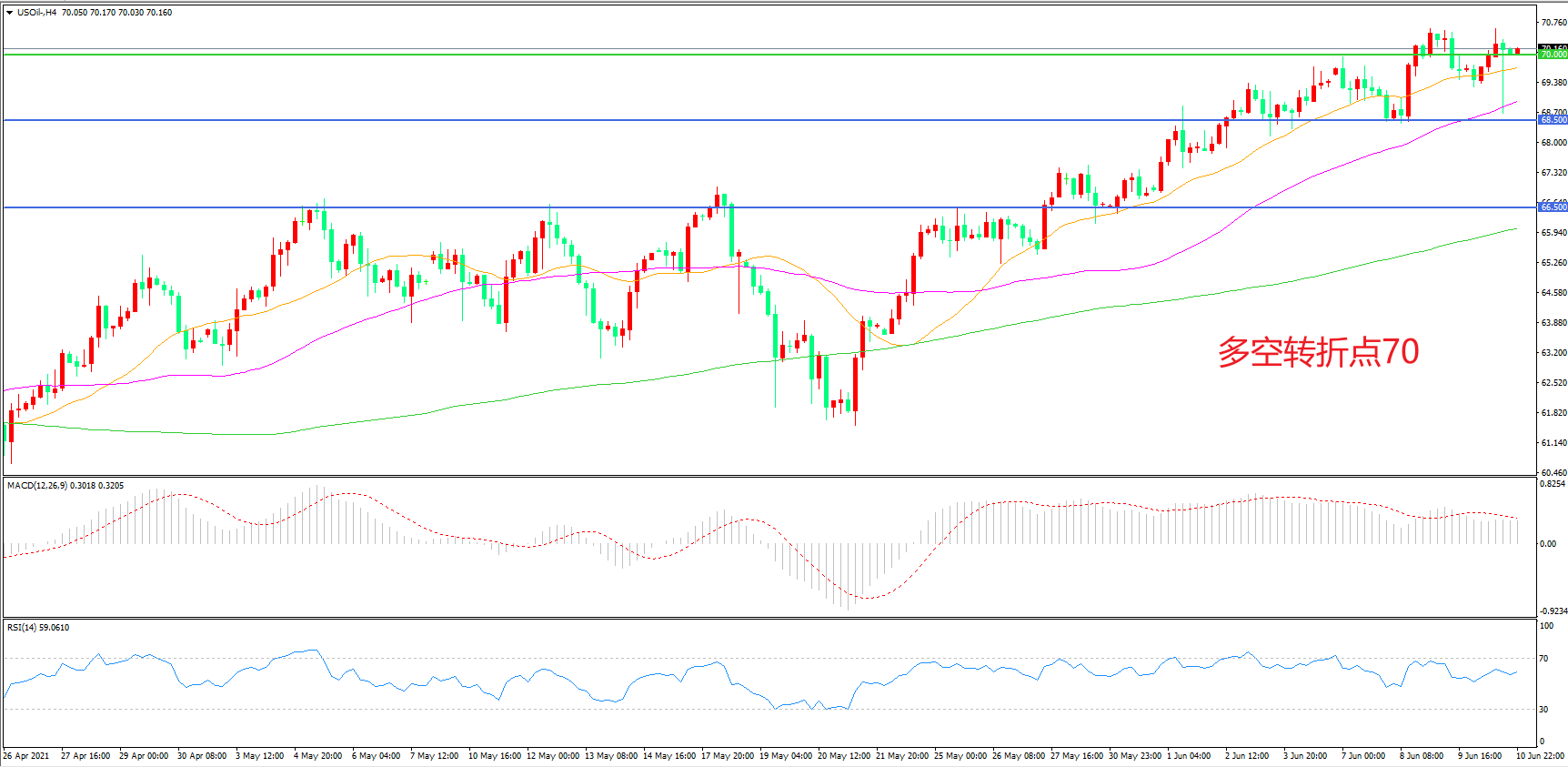Click the 1 Jun 04:00 time label
The image size is (1568, 767).
tap(1189, 756)
